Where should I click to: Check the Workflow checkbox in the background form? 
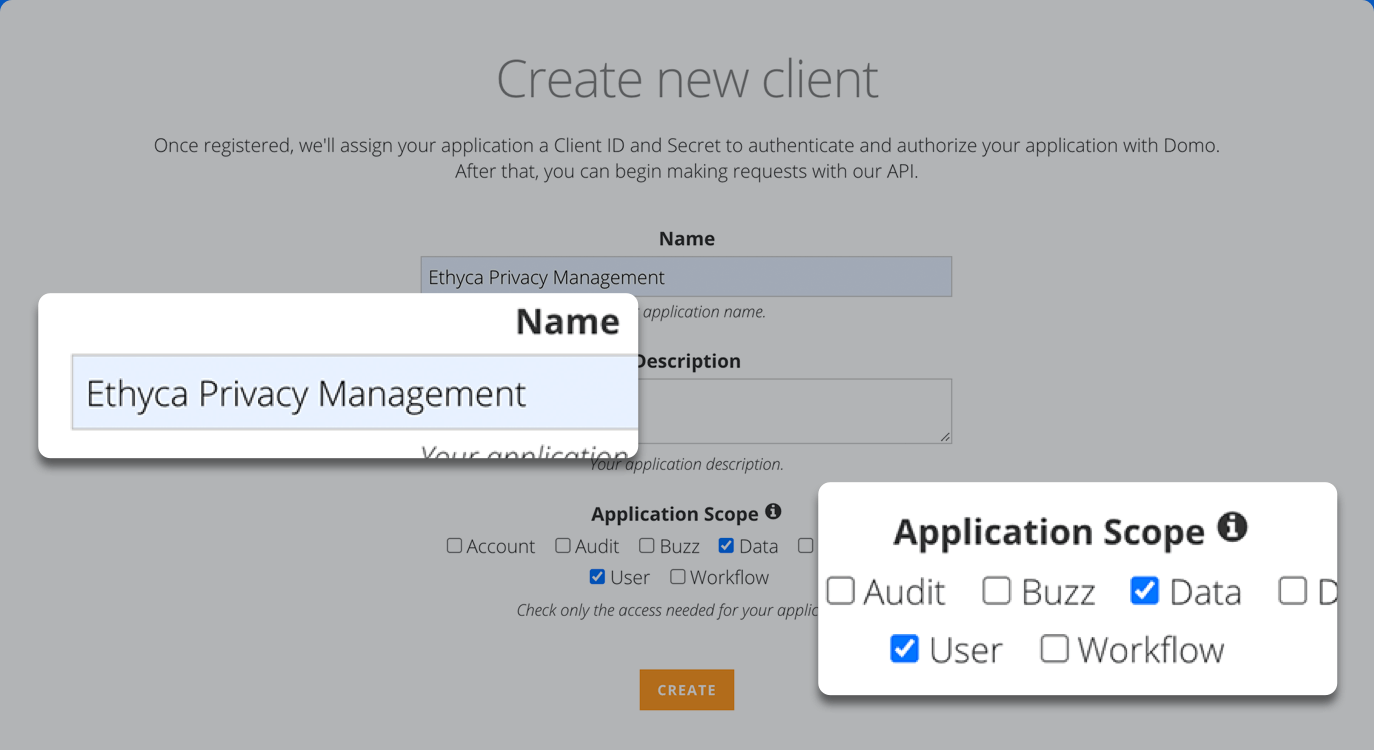point(678,576)
